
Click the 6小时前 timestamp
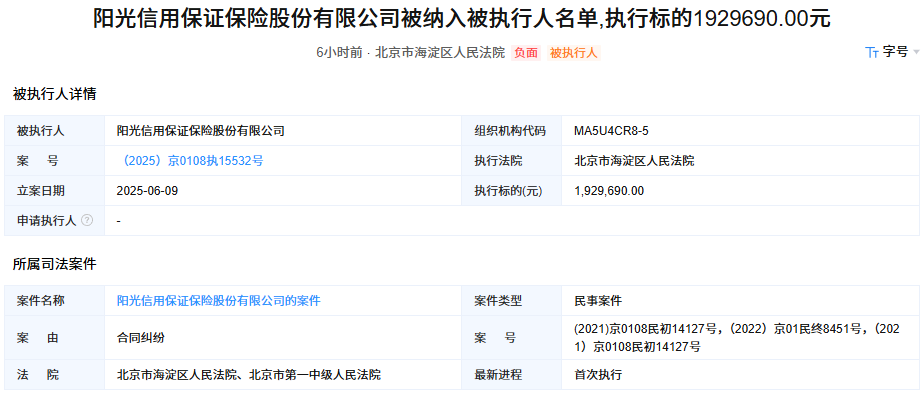pyautogui.click(x=339, y=52)
